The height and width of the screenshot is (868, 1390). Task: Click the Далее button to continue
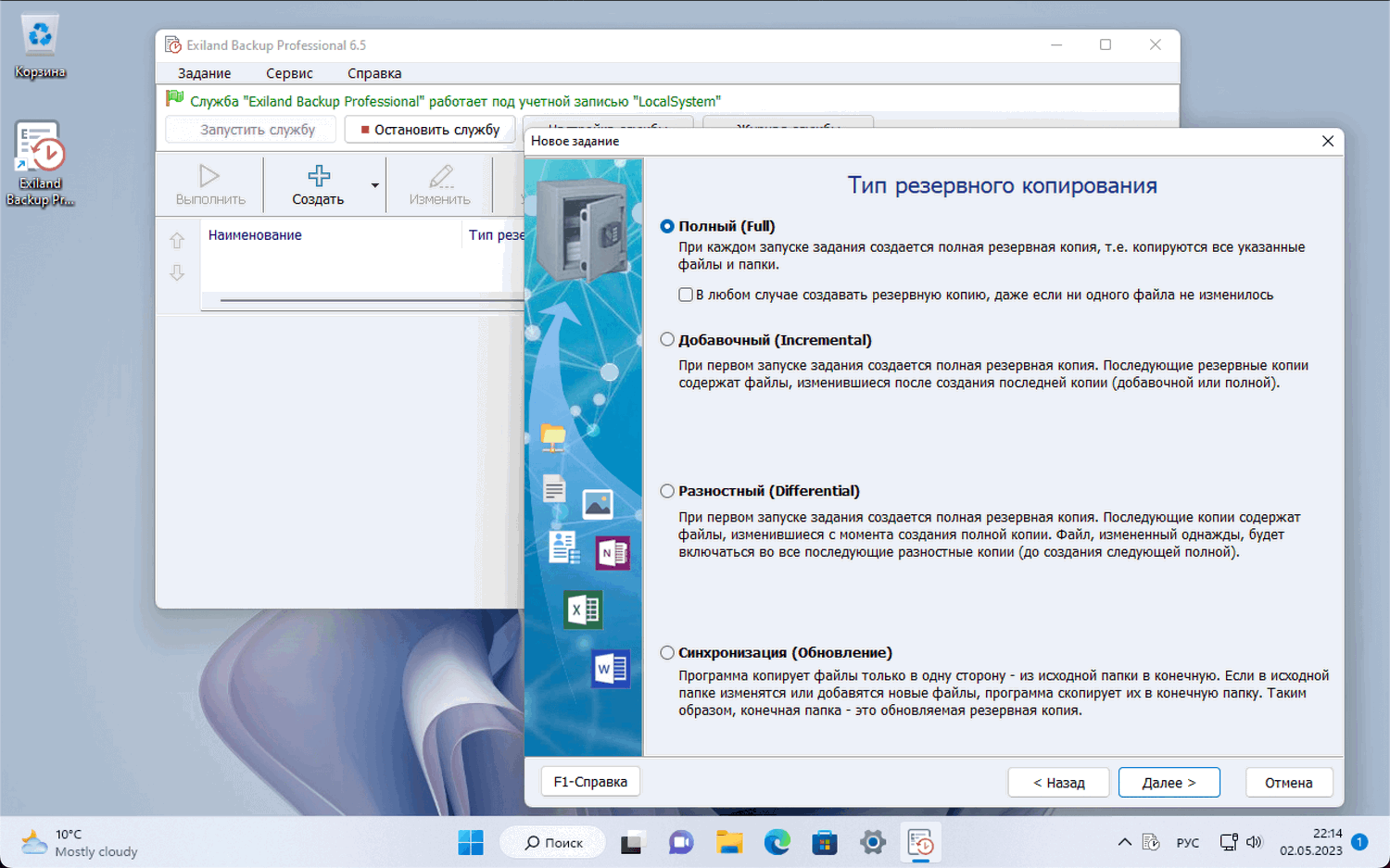1169,782
